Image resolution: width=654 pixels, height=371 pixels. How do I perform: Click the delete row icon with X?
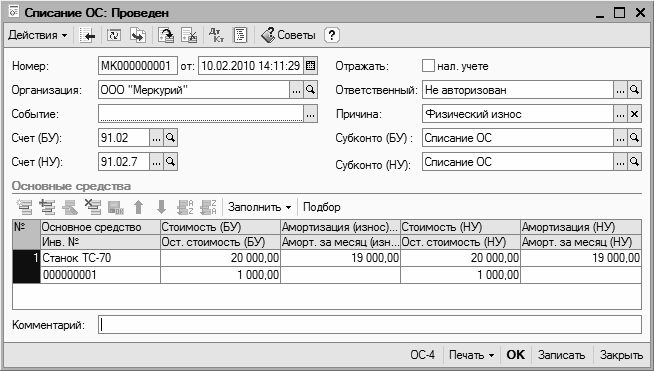click(93, 207)
